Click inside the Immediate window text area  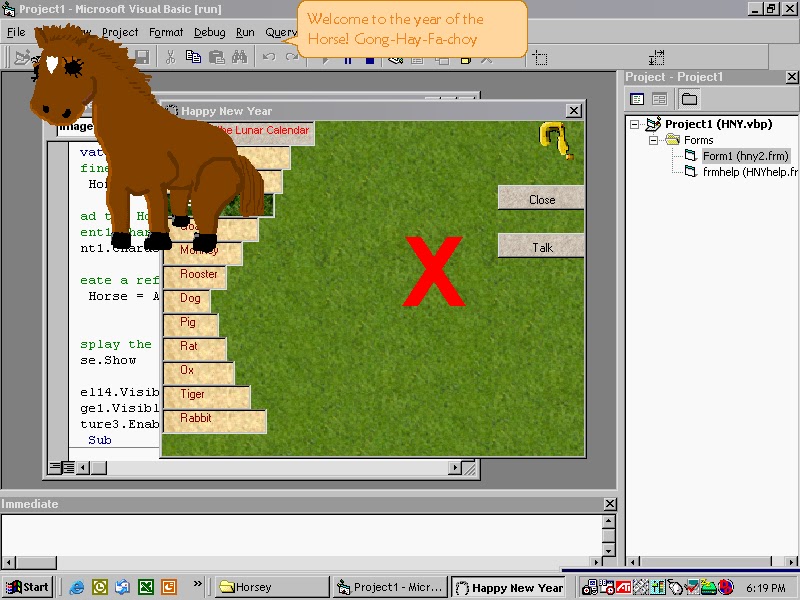tap(301, 535)
